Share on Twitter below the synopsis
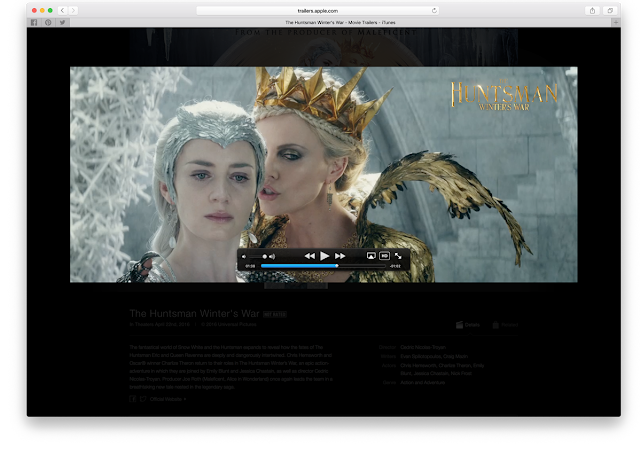This screenshot has width=640, height=454. [143, 399]
